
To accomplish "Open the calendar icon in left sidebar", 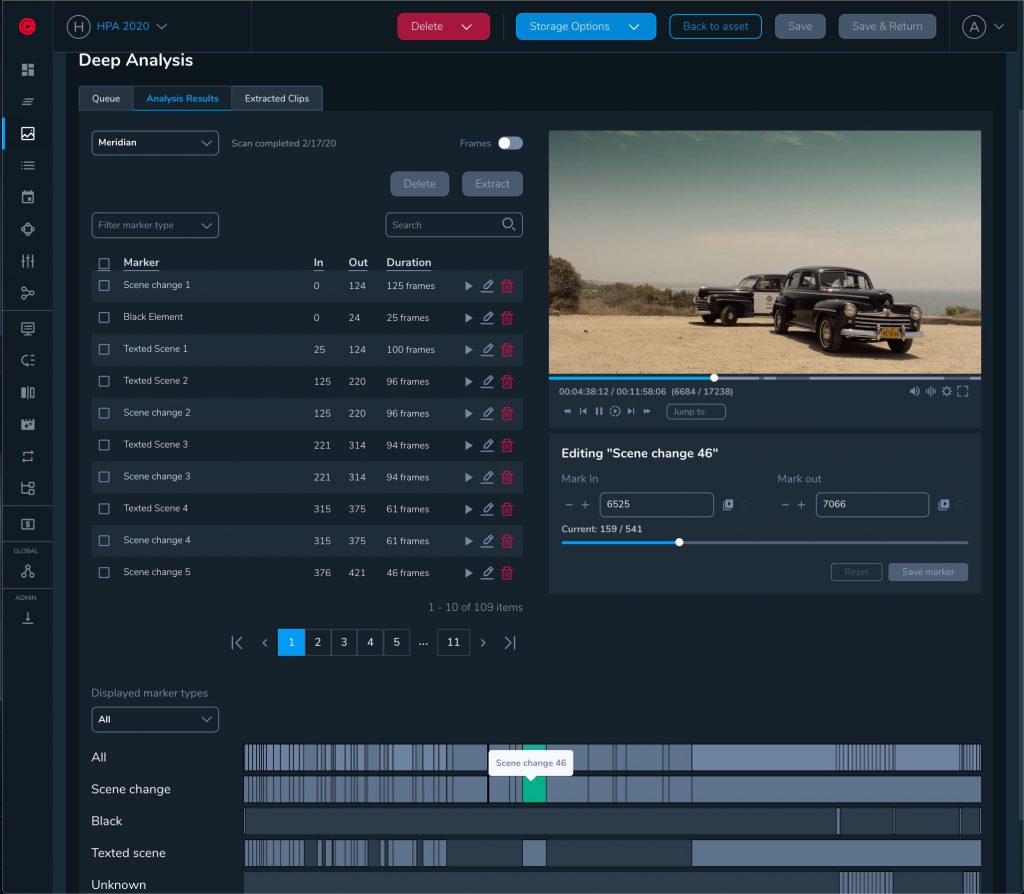I will pos(28,197).
